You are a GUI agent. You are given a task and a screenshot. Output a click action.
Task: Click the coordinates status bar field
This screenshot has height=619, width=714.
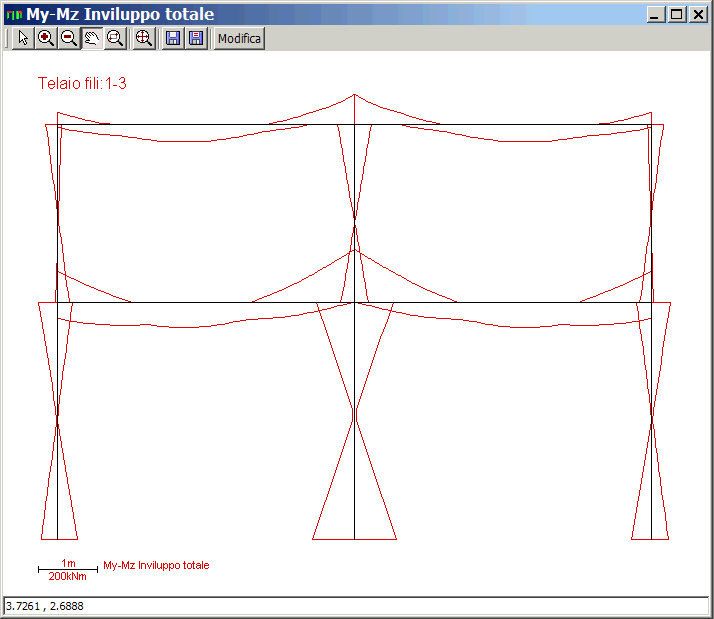point(356,606)
